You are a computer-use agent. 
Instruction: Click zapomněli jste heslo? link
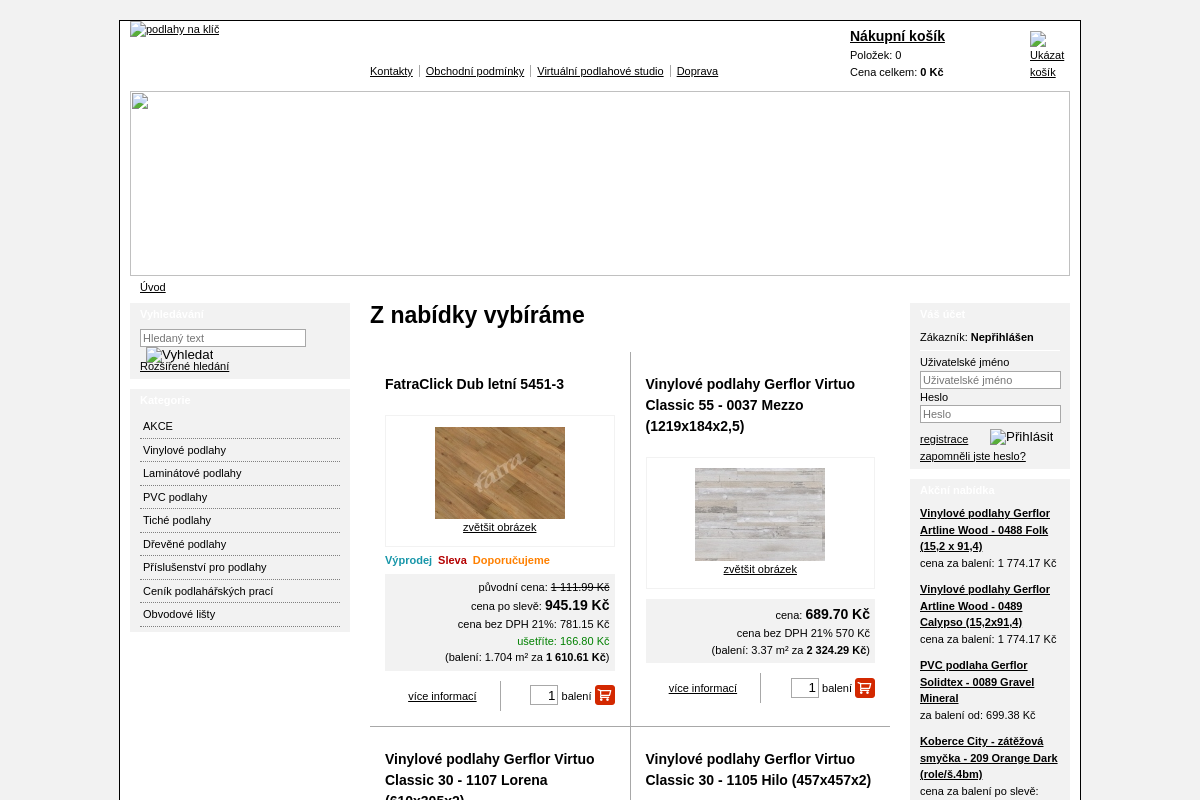[973, 456]
